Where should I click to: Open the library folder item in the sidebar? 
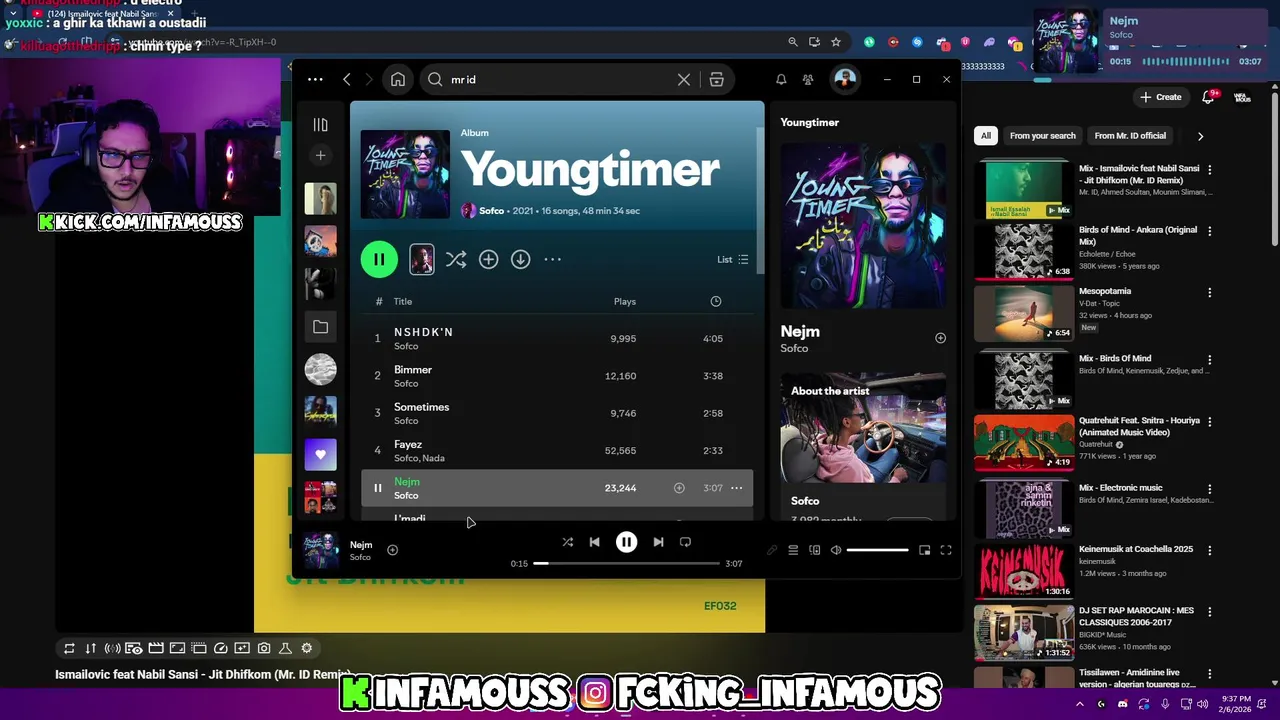(320, 327)
